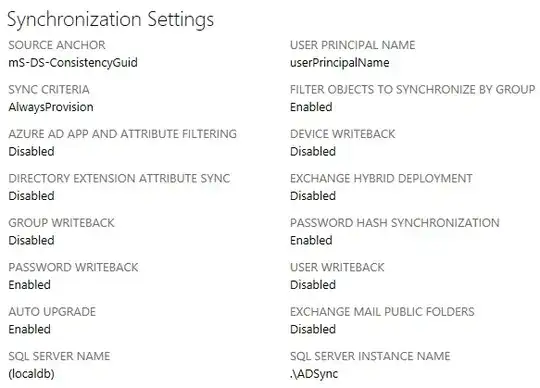The height and width of the screenshot is (388, 540).
Task: Click Disabled under User Writeback
Action: (x=313, y=285)
